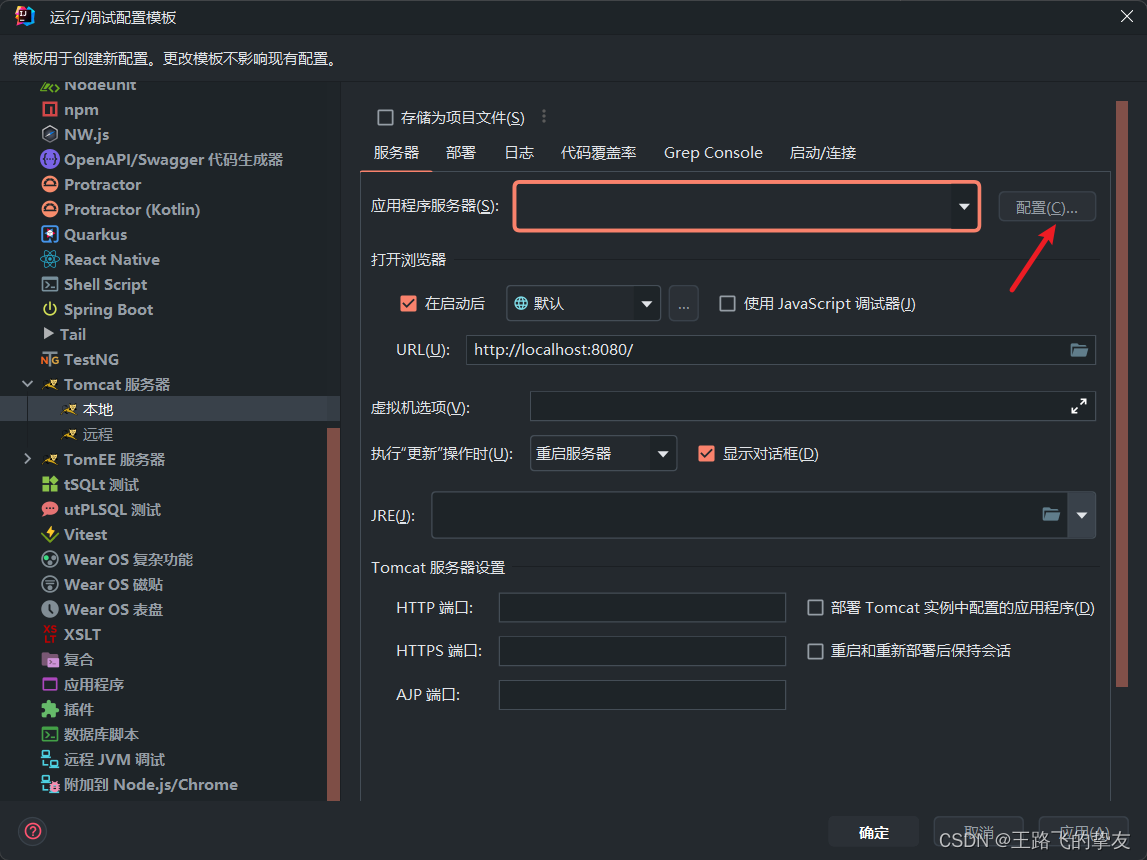Click the Wear OS 磁贴 icon
1147x860 pixels.
click(x=50, y=584)
